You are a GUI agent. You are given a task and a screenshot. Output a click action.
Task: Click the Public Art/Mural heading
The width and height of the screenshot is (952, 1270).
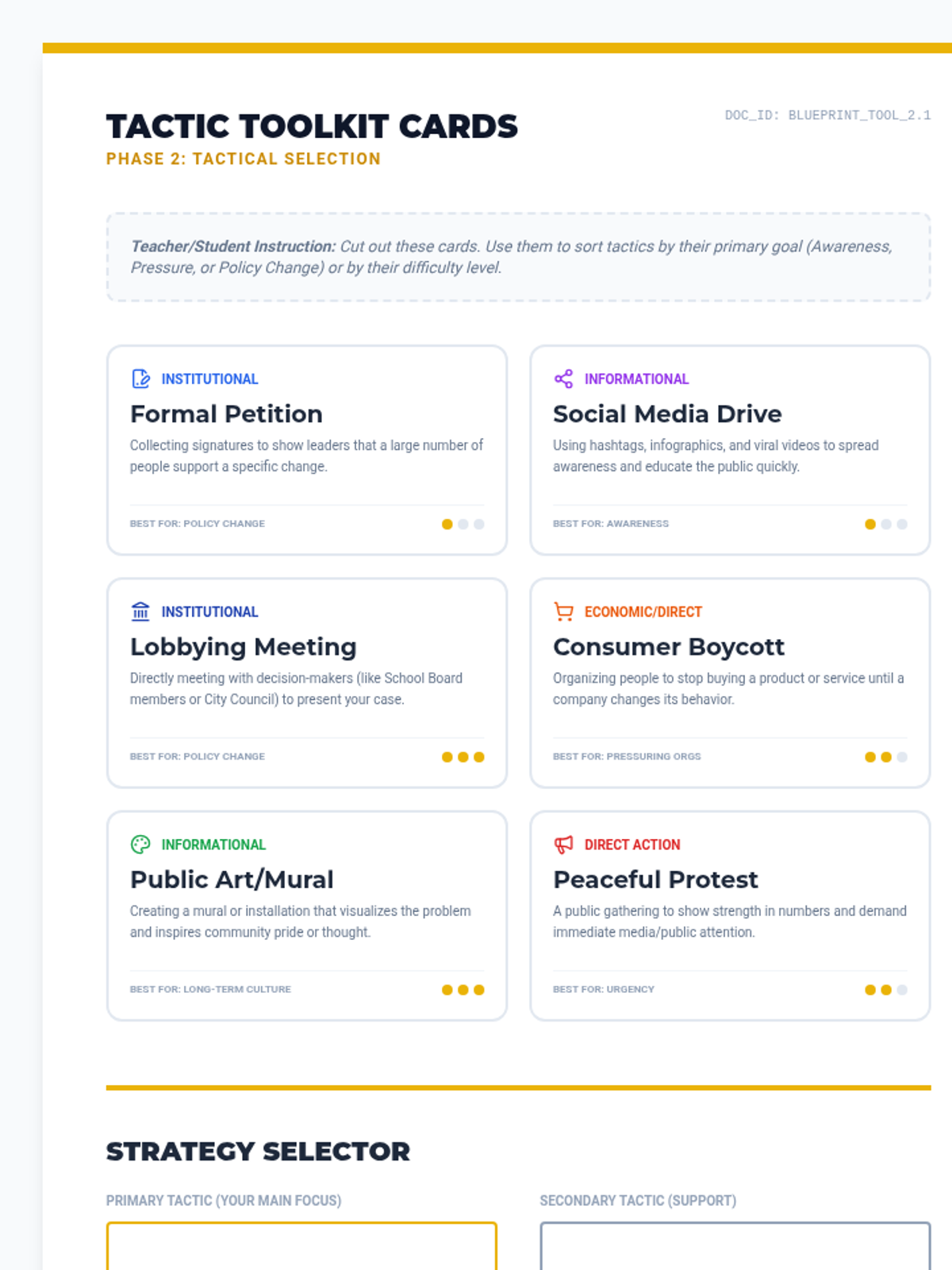[x=232, y=879]
